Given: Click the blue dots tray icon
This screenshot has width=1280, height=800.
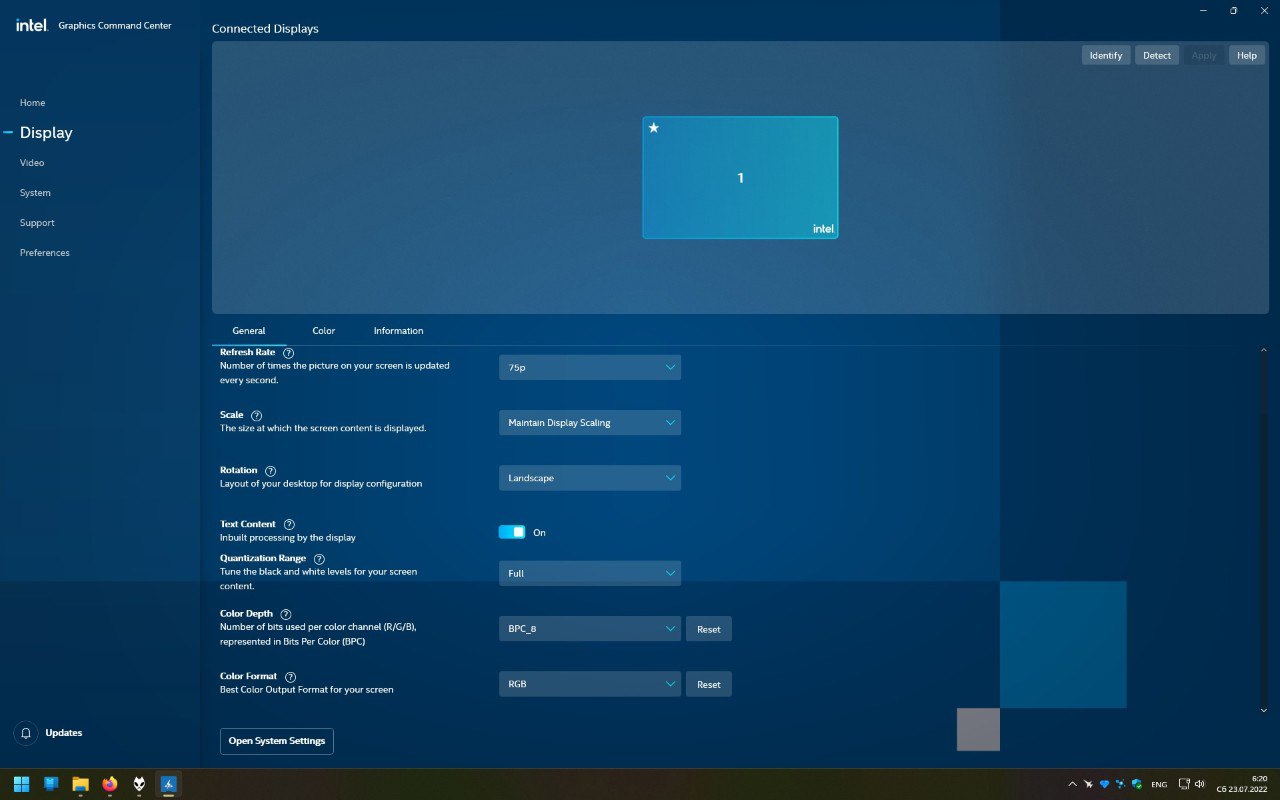Looking at the screenshot, I should 1121,784.
